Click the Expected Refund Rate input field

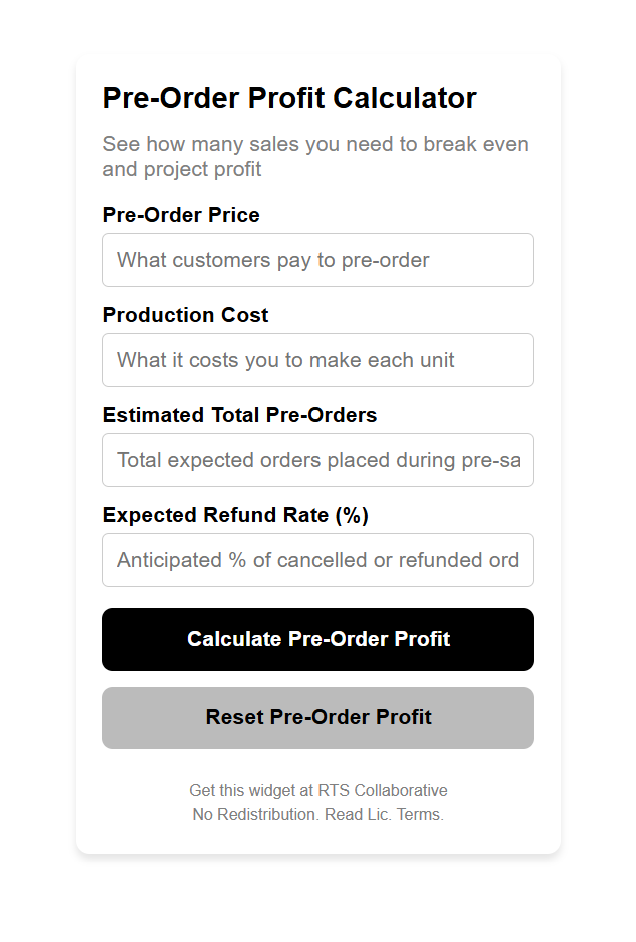click(317, 560)
